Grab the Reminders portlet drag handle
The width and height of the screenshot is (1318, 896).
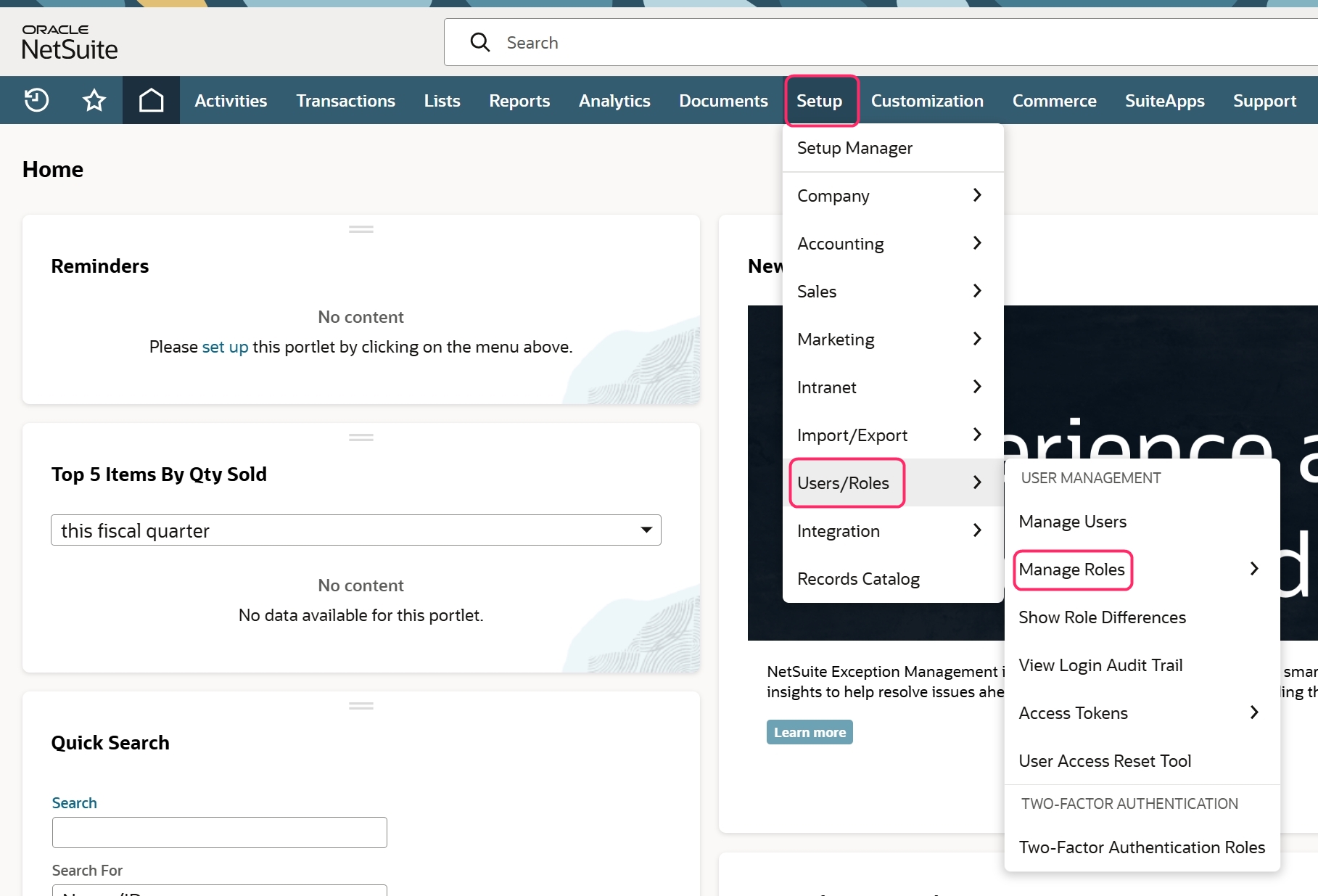pos(361,229)
